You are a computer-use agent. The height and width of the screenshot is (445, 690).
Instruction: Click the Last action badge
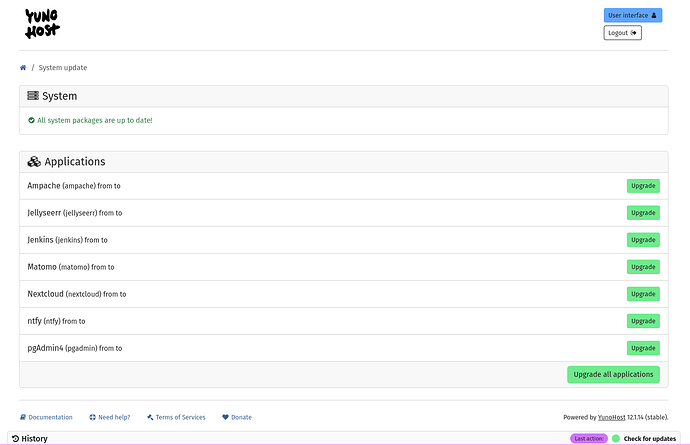[x=589, y=438]
